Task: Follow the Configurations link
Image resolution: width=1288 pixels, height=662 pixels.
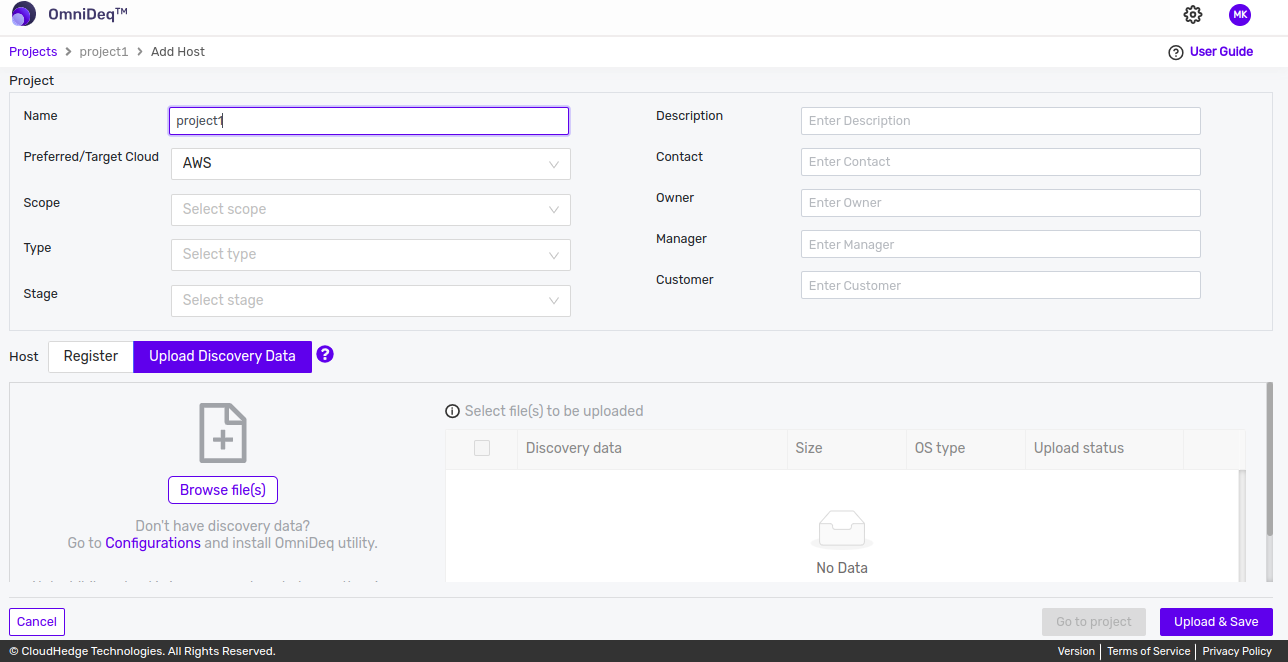Action: pyautogui.click(x=153, y=543)
